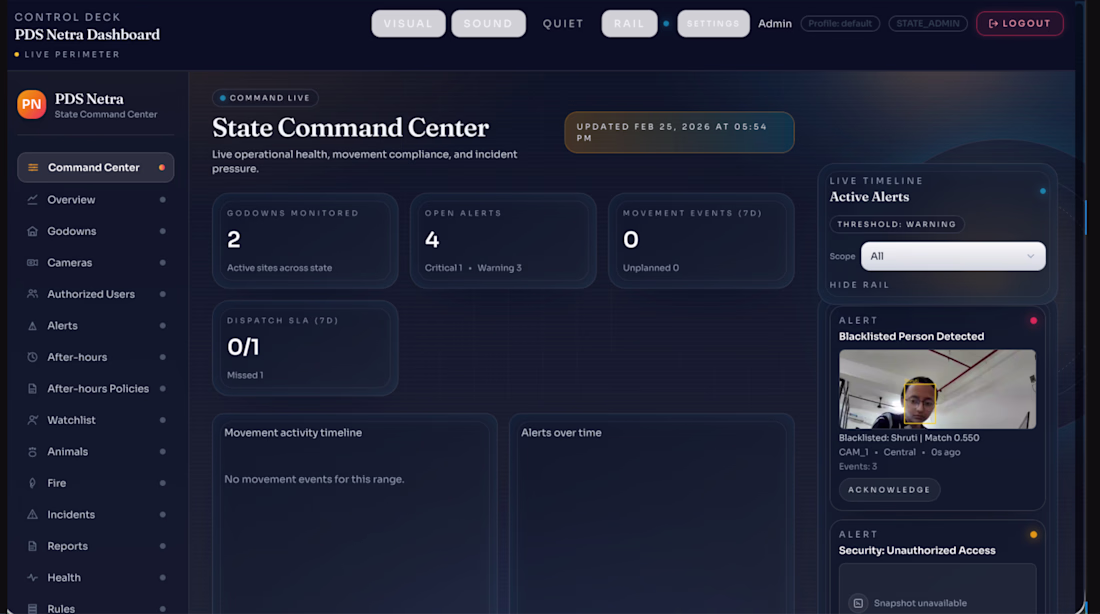Go to the Cameras section
The image size is (1100, 614).
click(x=95, y=262)
